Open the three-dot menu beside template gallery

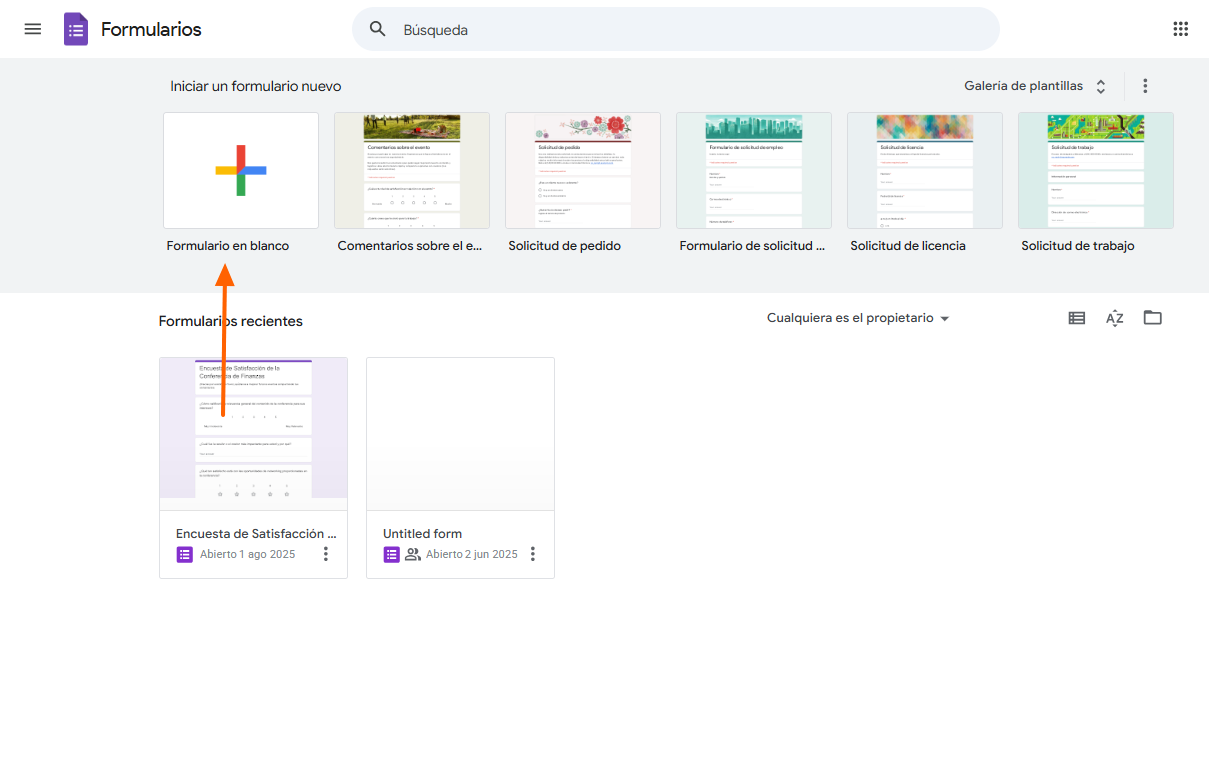pos(1145,86)
